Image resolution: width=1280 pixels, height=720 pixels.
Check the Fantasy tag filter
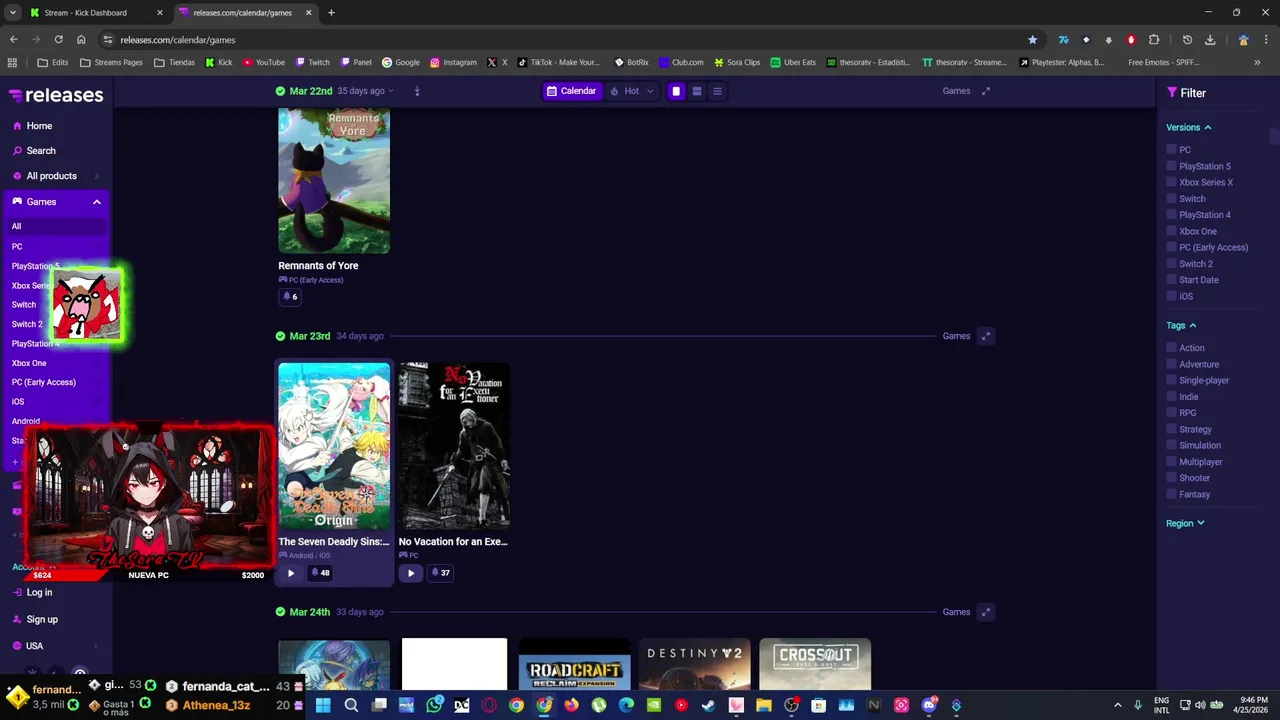(1171, 494)
